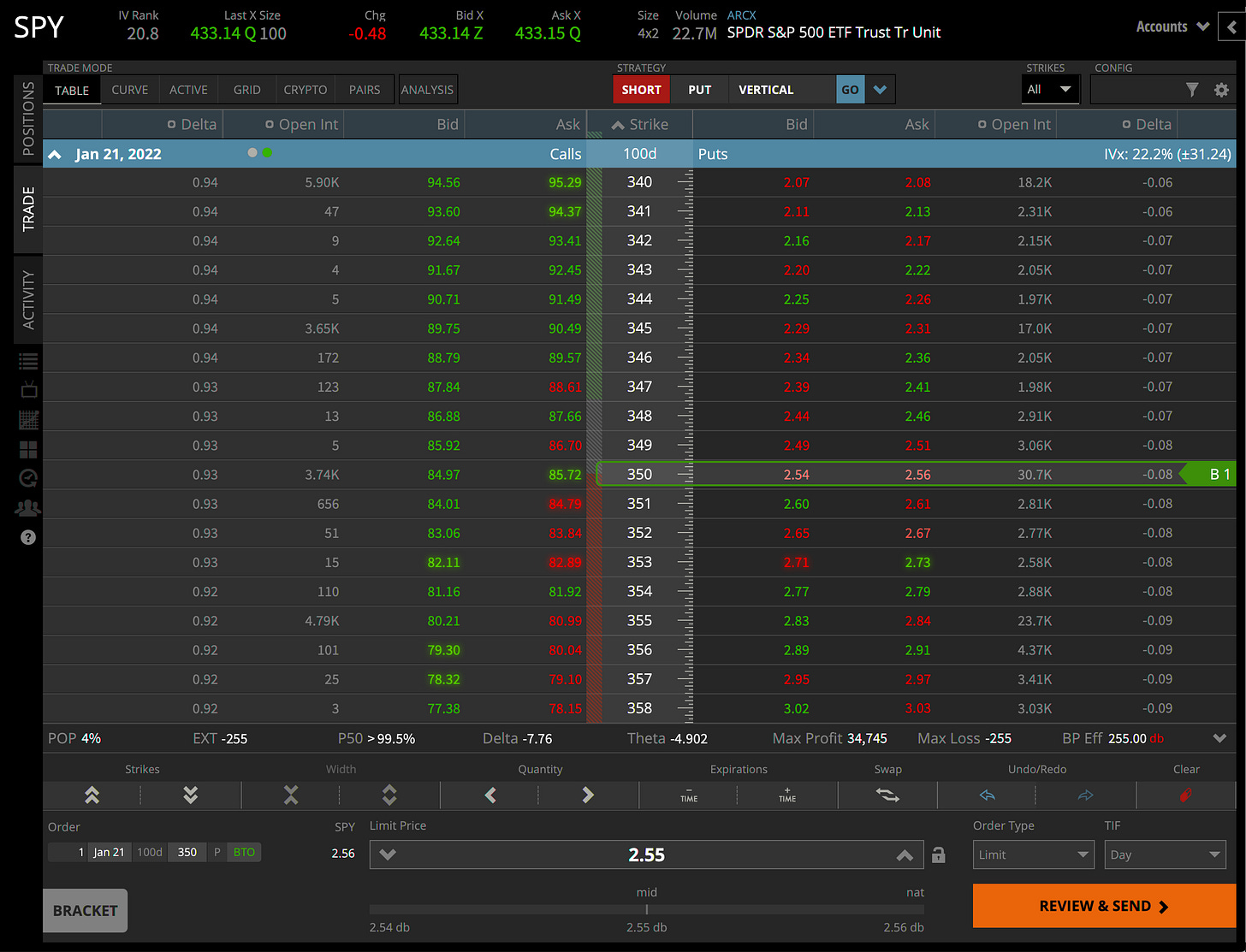Click the plus TIME expiration icon

coord(787,795)
